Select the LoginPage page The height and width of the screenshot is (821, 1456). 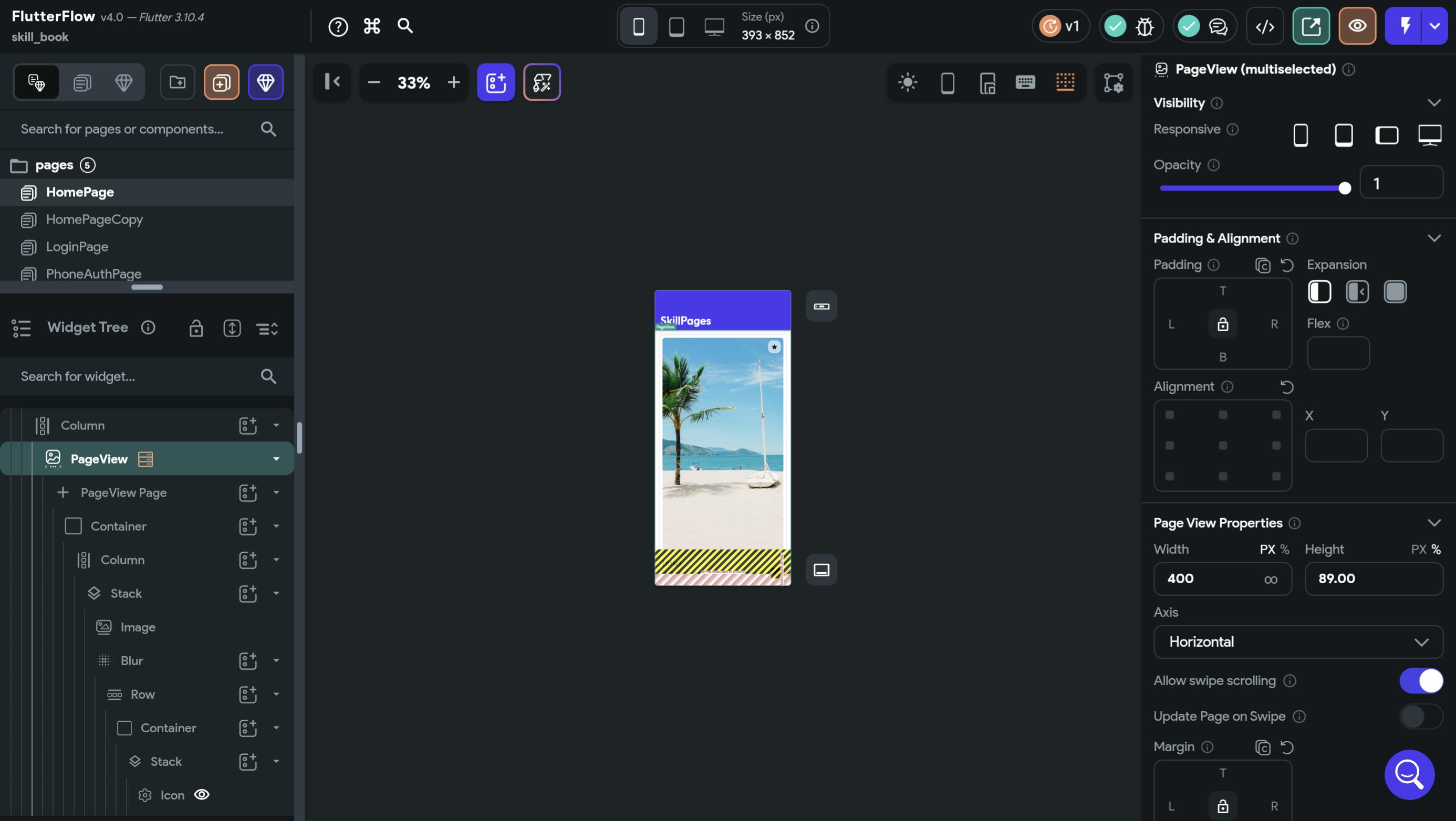click(77, 247)
